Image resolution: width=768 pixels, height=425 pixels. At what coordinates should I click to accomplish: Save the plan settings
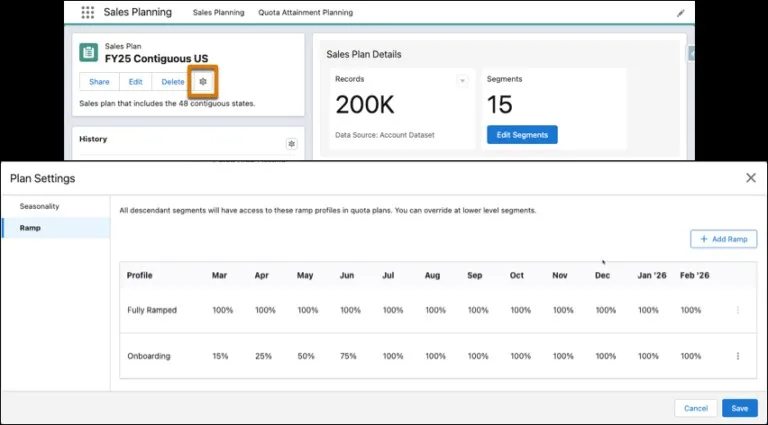pyautogui.click(x=739, y=408)
